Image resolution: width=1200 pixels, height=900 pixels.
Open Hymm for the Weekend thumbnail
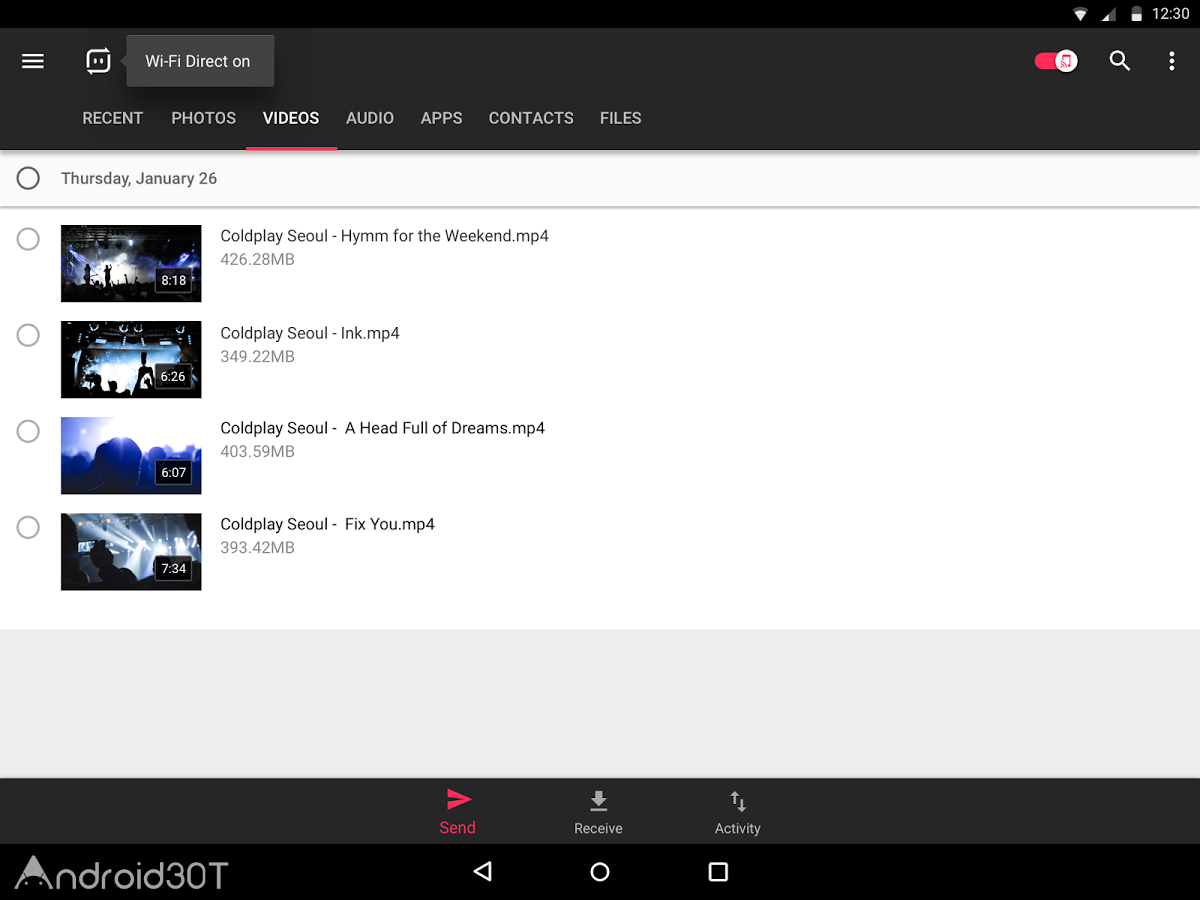click(x=131, y=263)
